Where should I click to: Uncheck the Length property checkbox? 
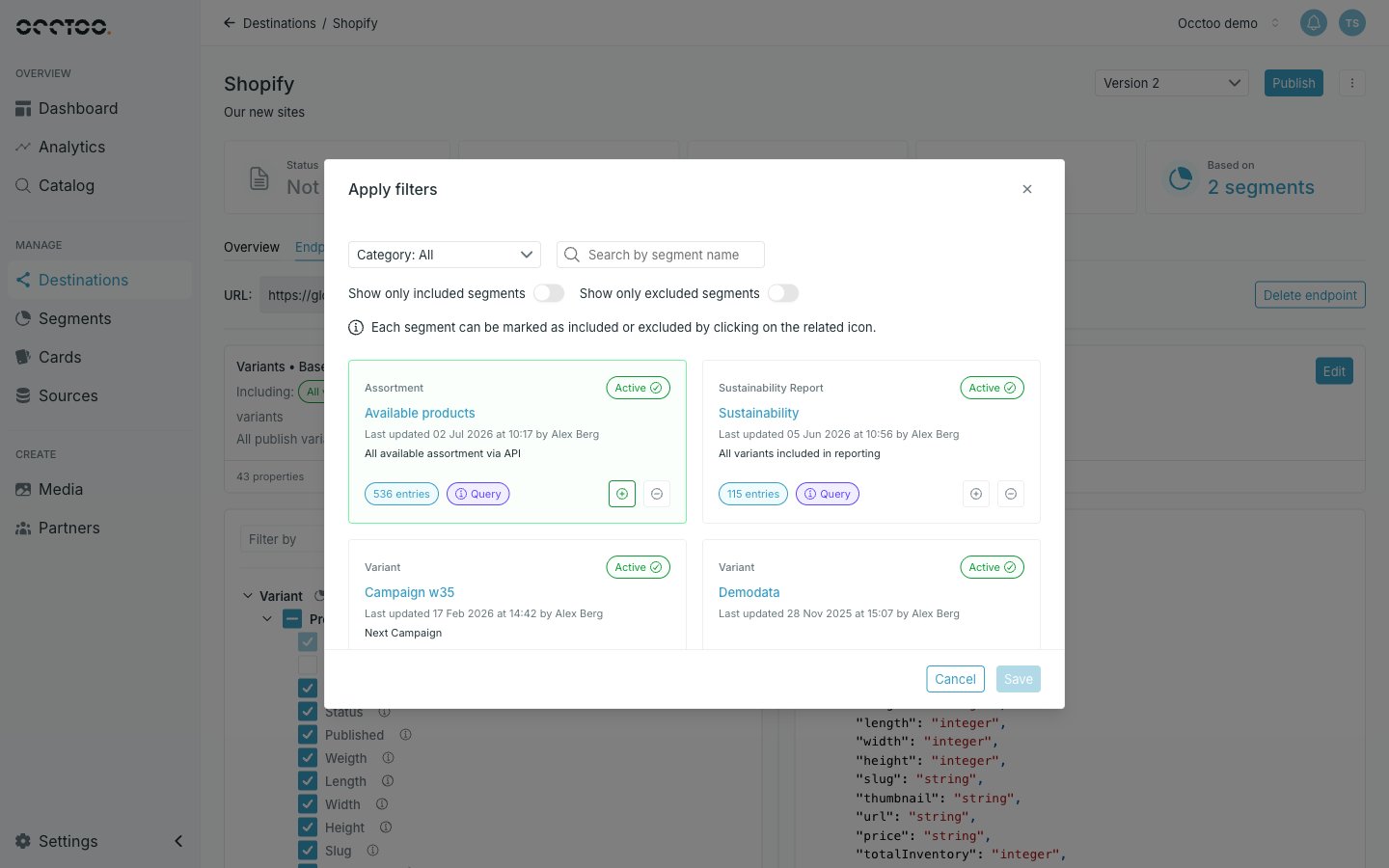308,781
